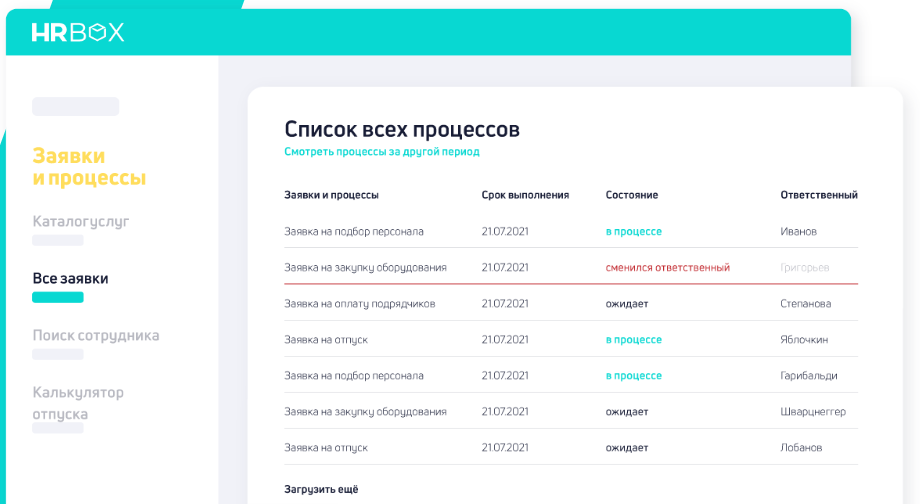920x504 pixels.
Task: Select the greyed name Григорьев
Action: pyautogui.click(x=804, y=268)
